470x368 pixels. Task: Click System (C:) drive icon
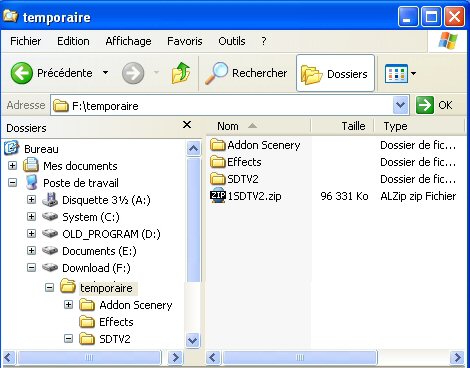(x=50, y=217)
